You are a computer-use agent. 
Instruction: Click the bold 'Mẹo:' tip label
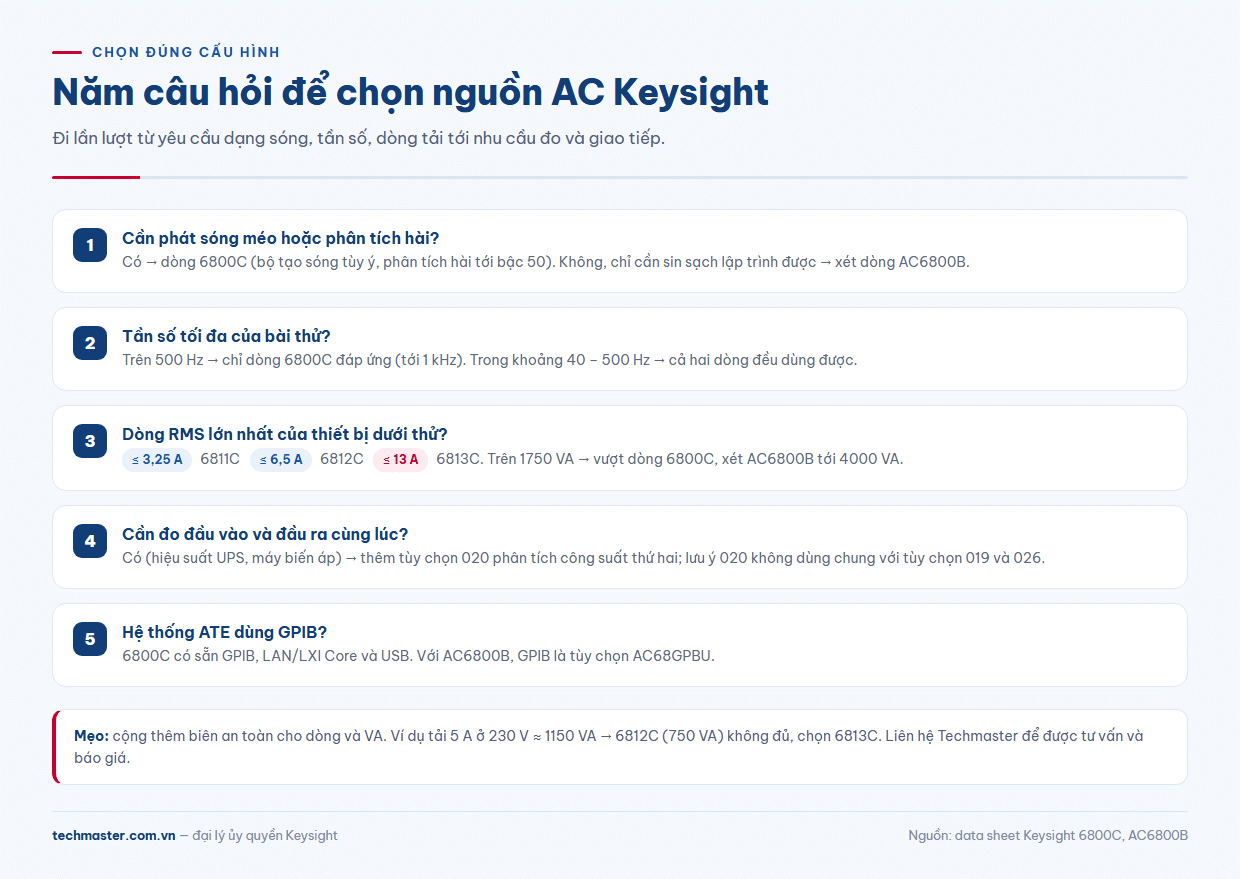[91, 736]
